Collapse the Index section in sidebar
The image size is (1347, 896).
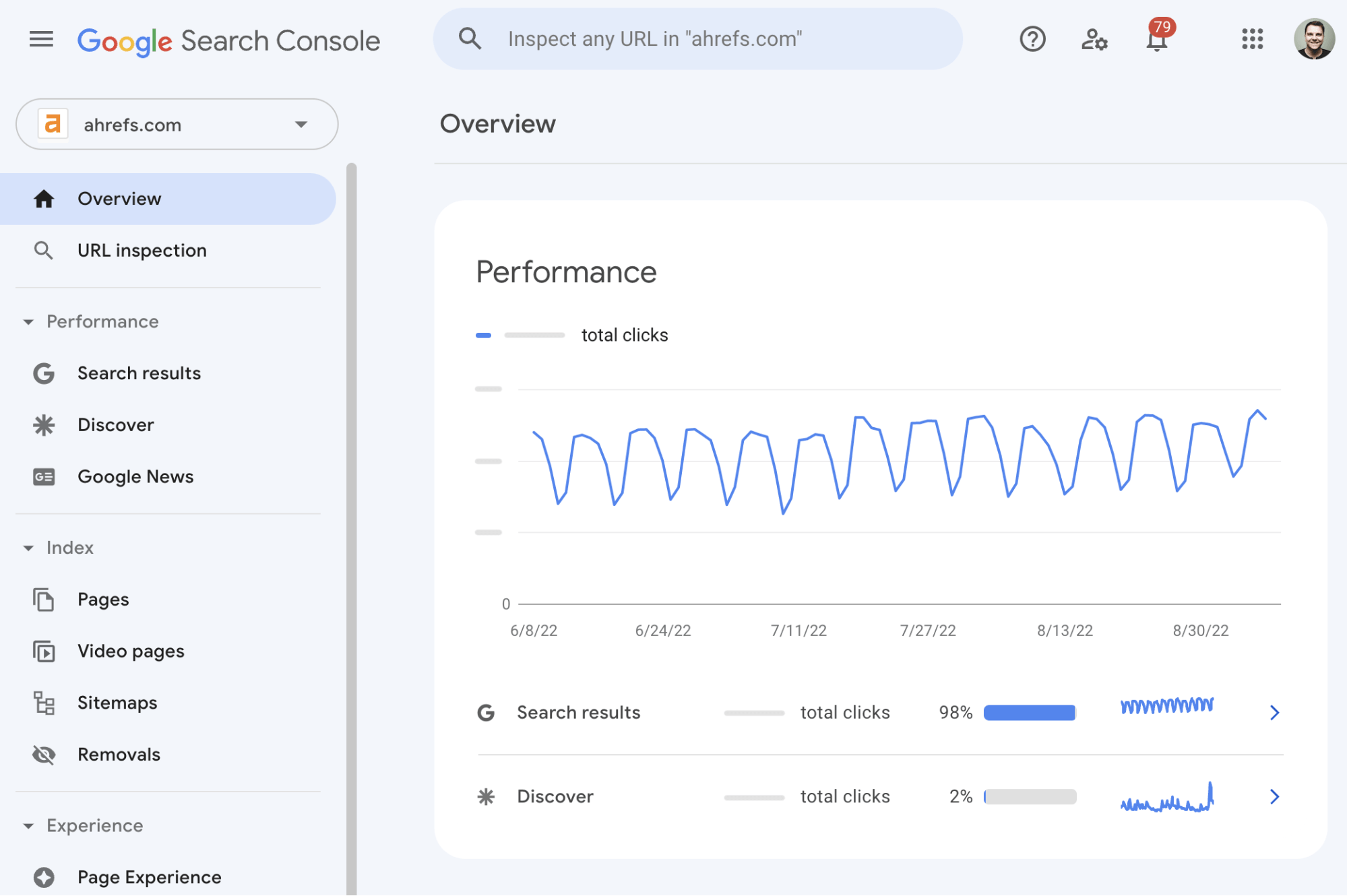(28, 547)
